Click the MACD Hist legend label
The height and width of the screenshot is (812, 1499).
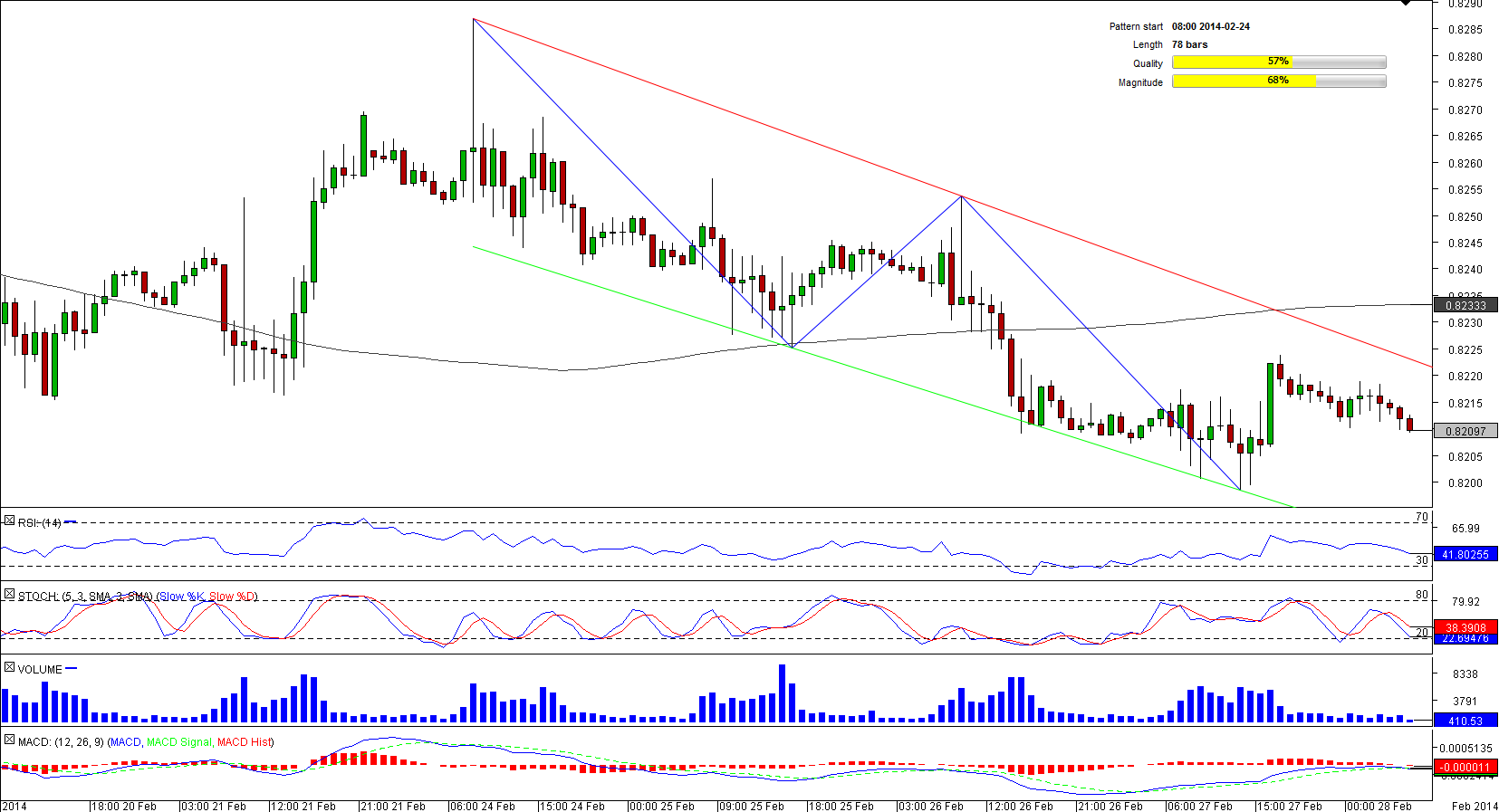[244, 742]
